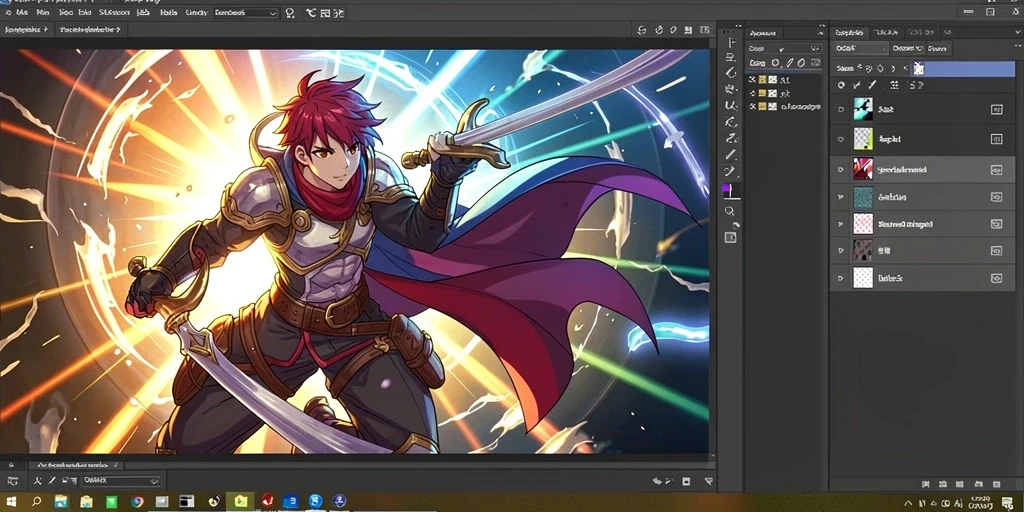The width and height of the screenshot is (1024, 512).
Task: Open the dropdown in the top menu bar
Action: coord(246,12)
